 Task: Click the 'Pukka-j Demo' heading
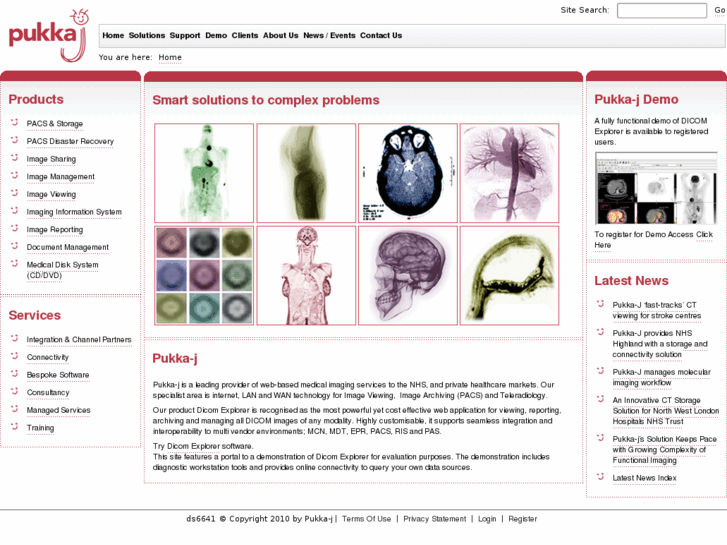tap(636, 99)
